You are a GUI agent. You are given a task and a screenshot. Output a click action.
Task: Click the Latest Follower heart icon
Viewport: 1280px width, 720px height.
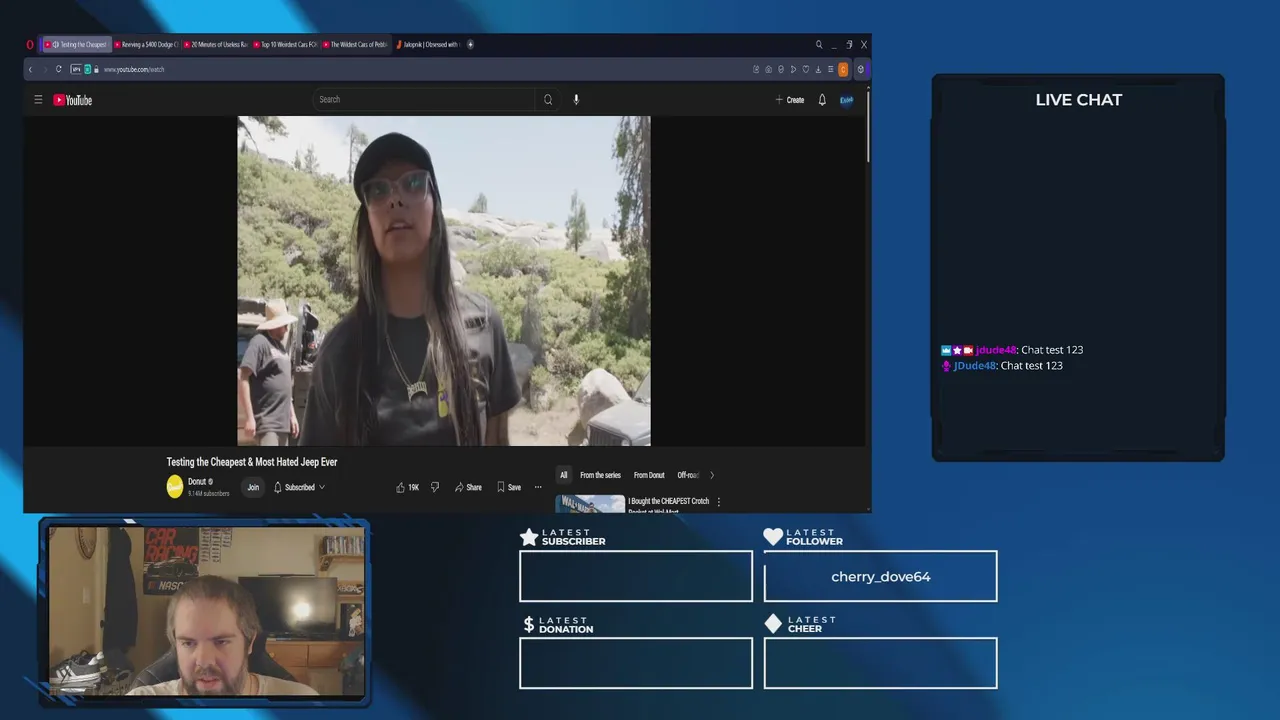pyautogui.click(x=773, y=537)
